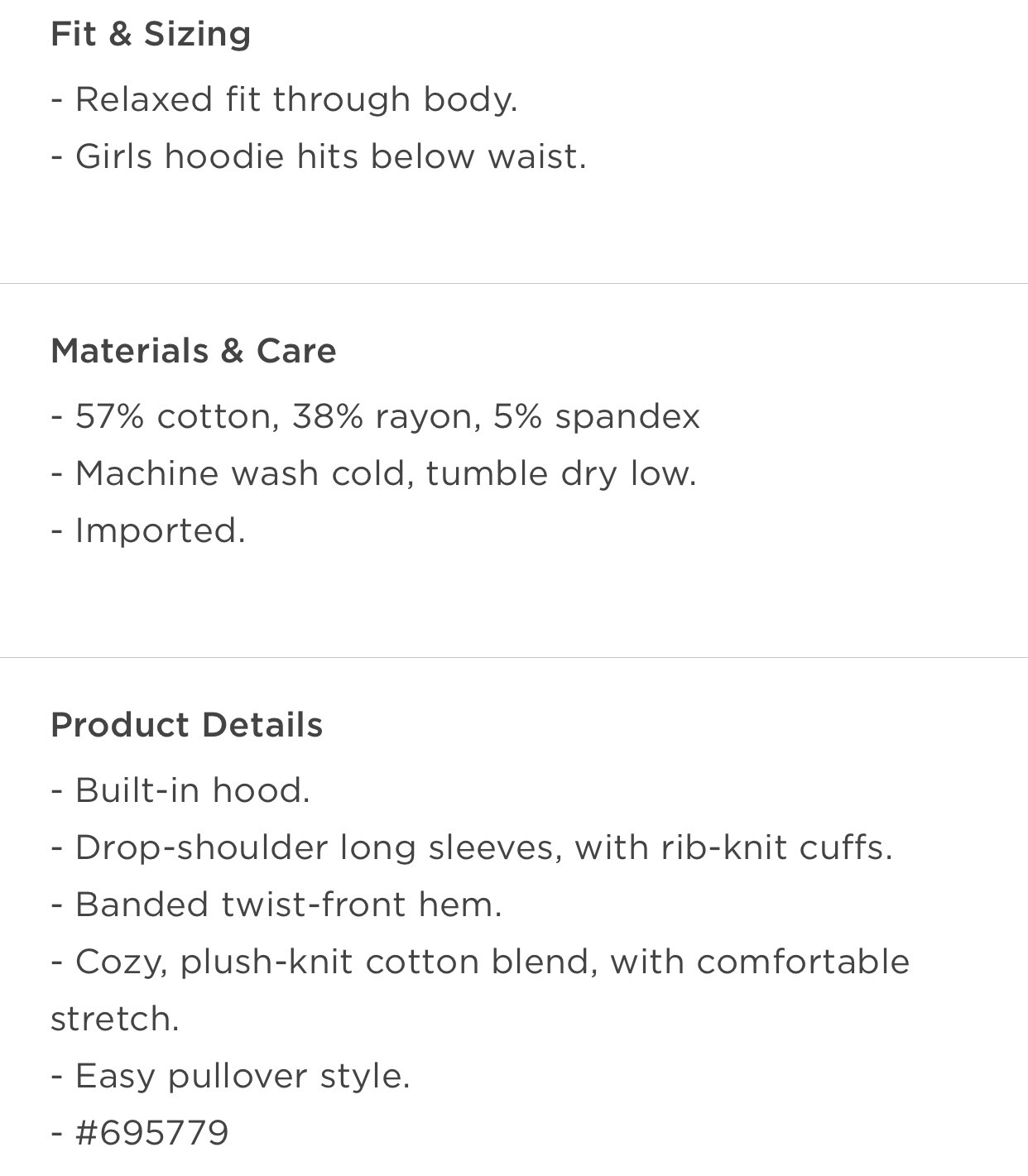Click the product number #695779
This screenshot has width=1028, height=1176.
pos(151,1133)
